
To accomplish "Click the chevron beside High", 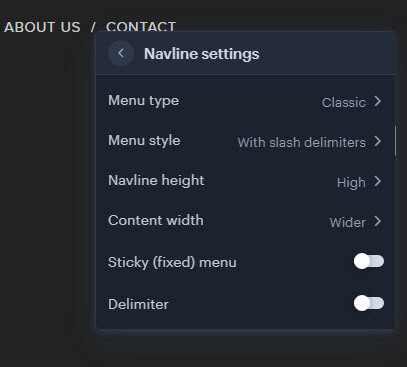I will [377, 181].
